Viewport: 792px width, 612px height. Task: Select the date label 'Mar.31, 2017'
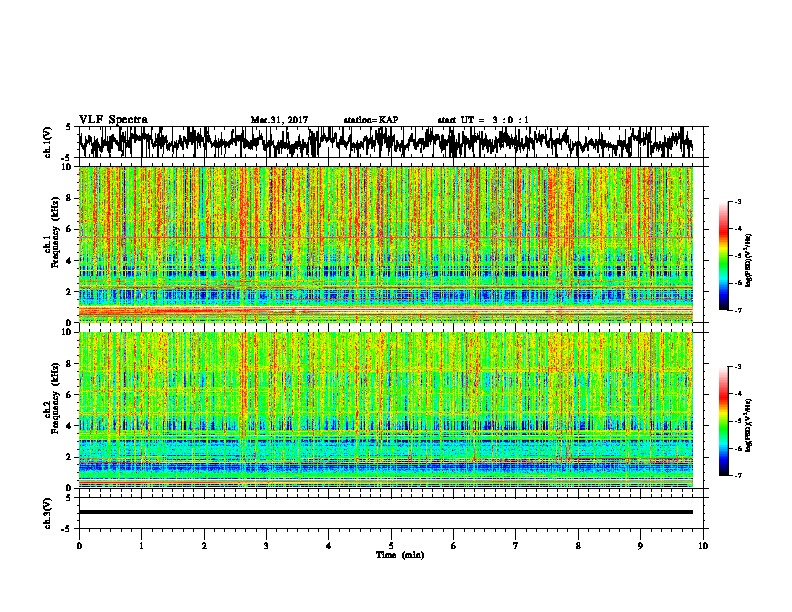coord(279,120)
